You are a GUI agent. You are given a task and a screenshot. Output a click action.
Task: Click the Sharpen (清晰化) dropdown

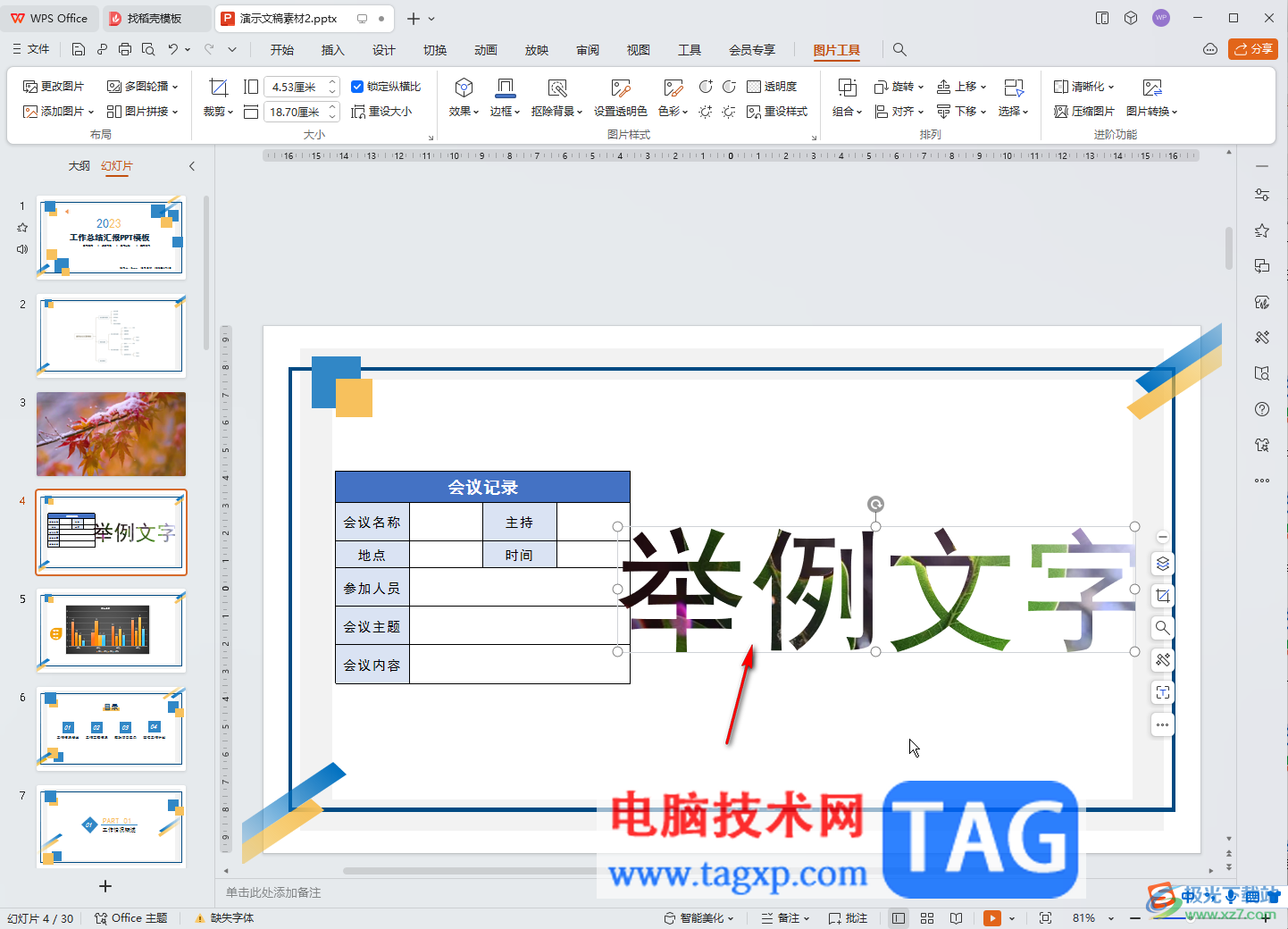(x=1083, y=87)
